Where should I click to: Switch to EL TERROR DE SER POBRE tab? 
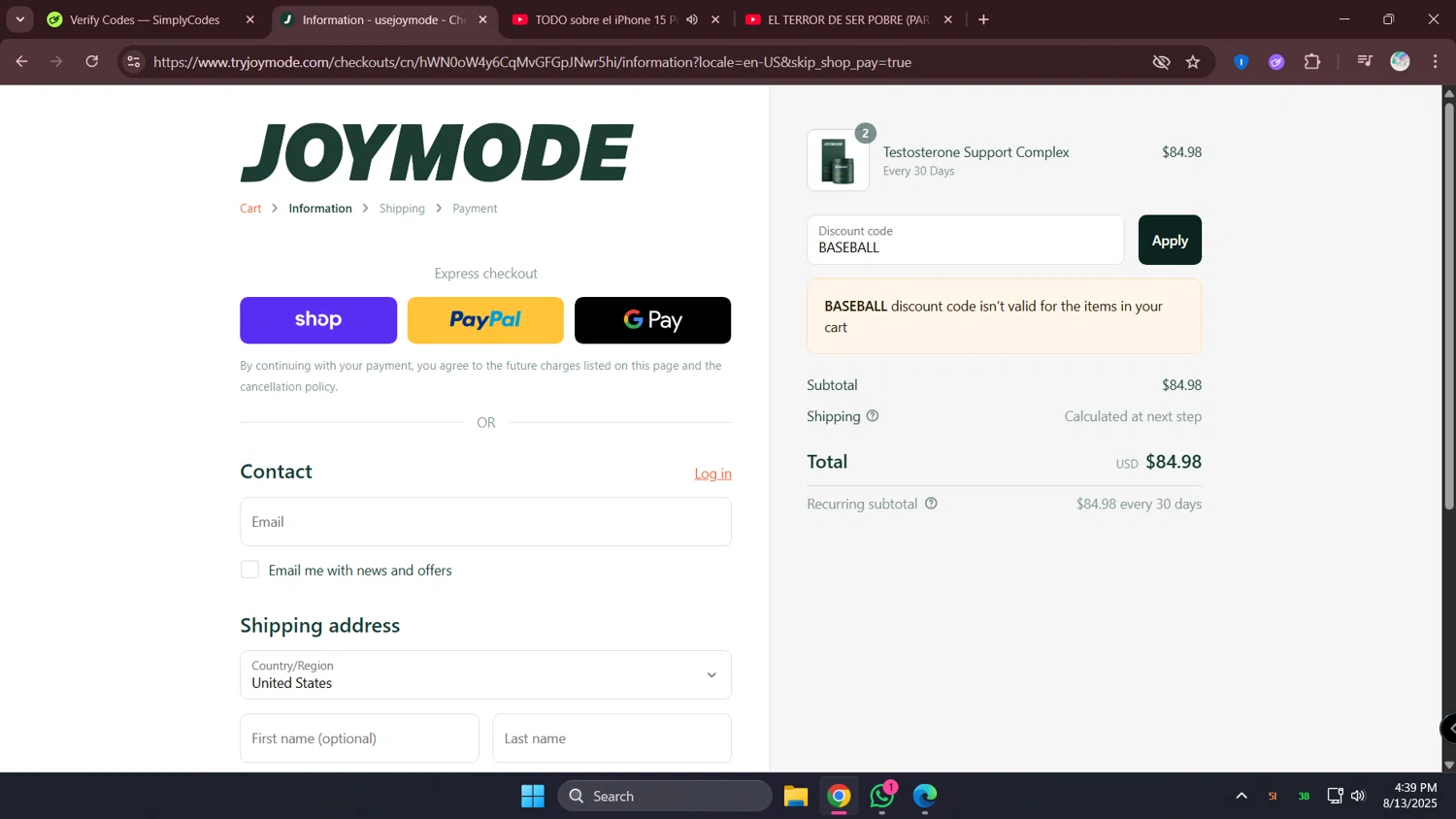848,19
